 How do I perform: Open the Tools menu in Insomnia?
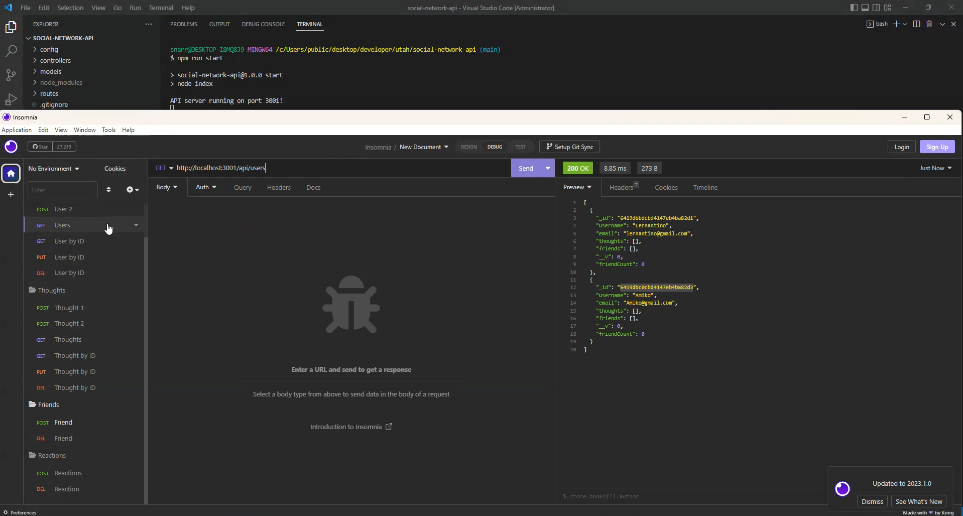pos(108,130)
